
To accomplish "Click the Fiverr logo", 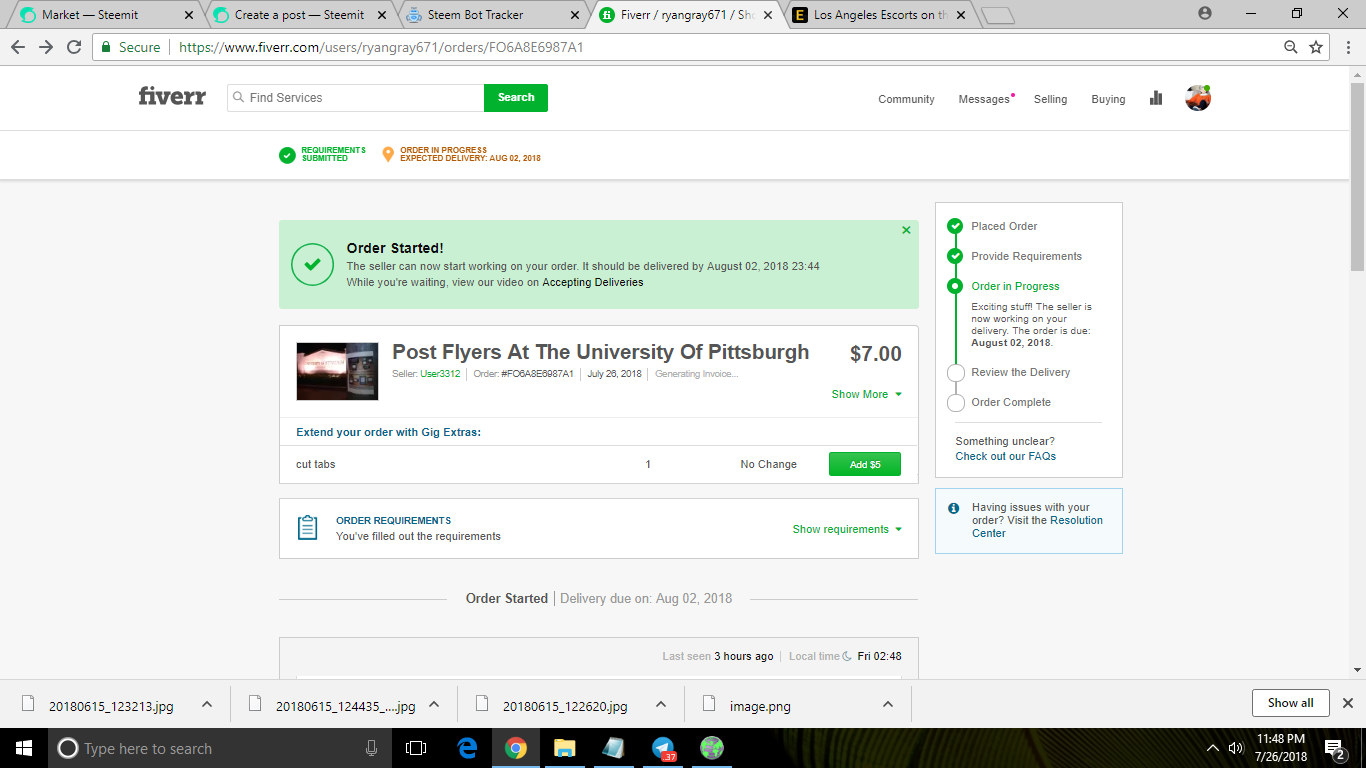I will coord(171,96).
